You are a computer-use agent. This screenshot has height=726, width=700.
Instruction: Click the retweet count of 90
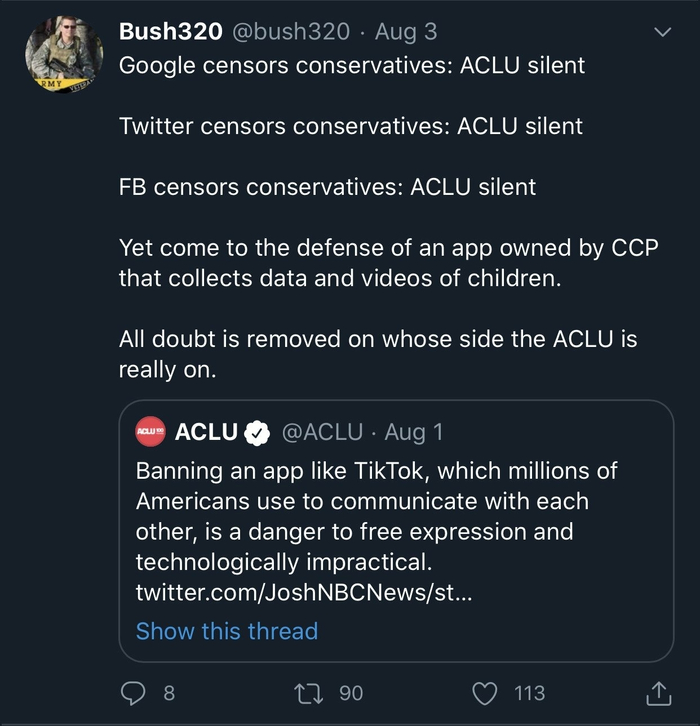351,692
